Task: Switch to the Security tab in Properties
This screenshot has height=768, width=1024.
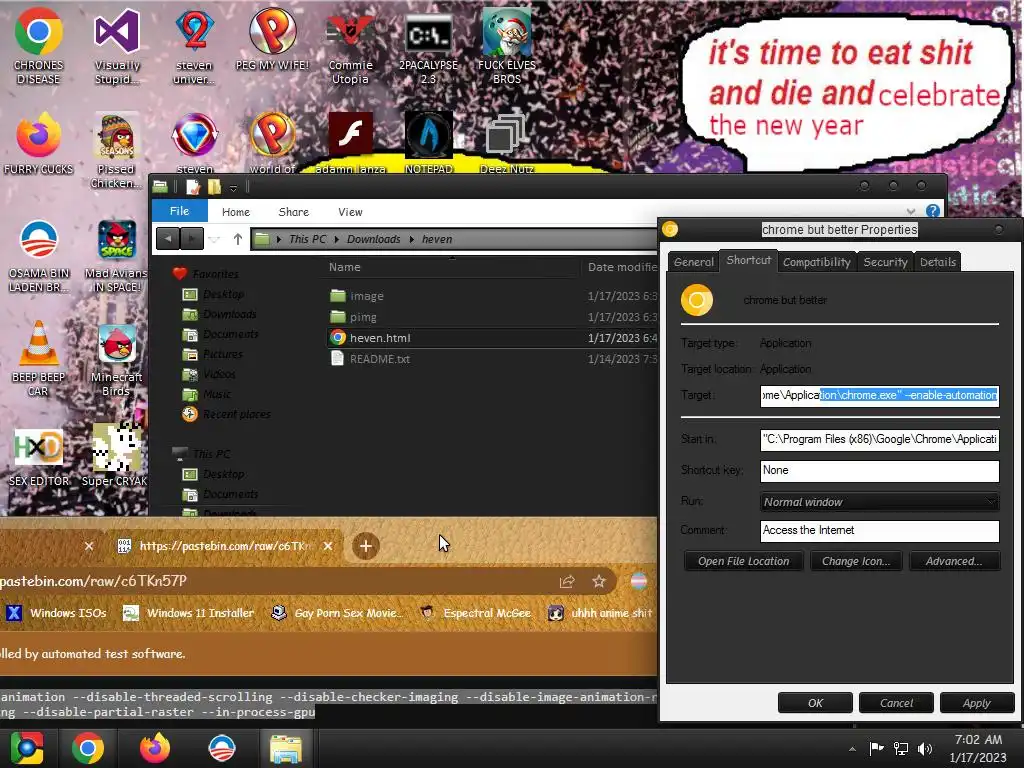Action: 885,262
